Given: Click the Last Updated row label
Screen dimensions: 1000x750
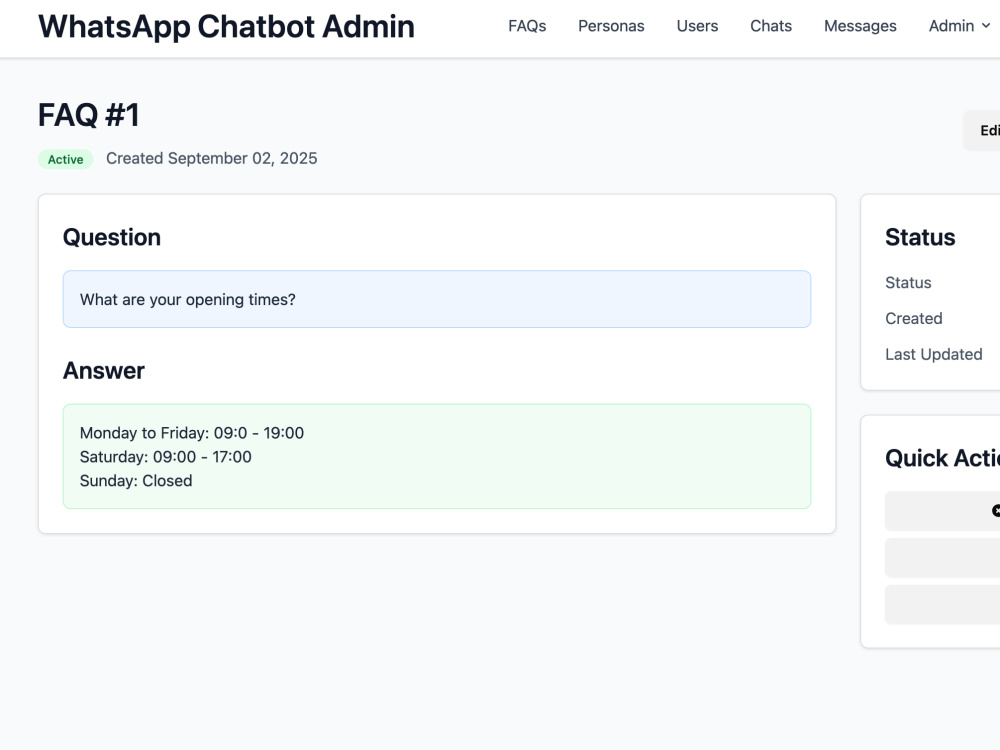Looking at the screenshot, I should 934,354.
